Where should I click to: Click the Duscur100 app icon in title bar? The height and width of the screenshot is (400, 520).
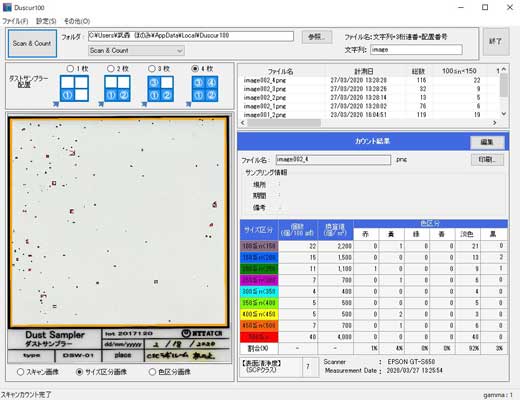[7, 7]
